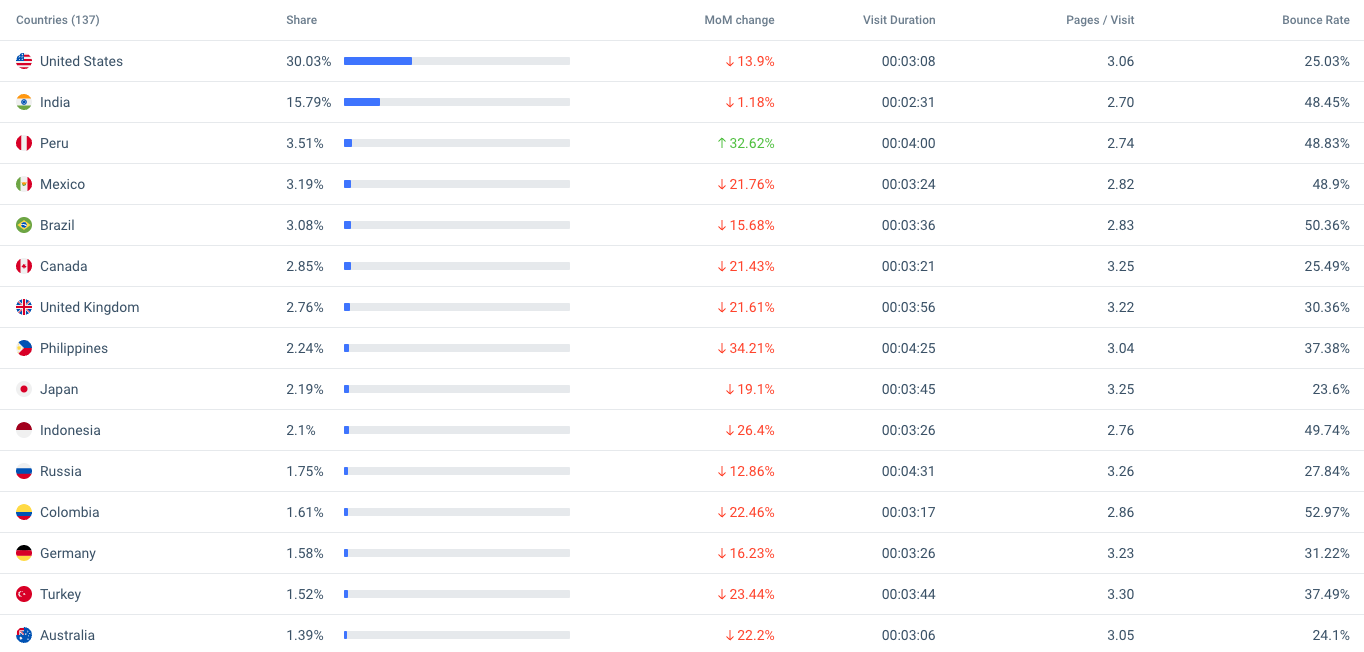Click the Brazil flag icon
This screenshot has width=1364, height=652.
(x=24, y=225)
